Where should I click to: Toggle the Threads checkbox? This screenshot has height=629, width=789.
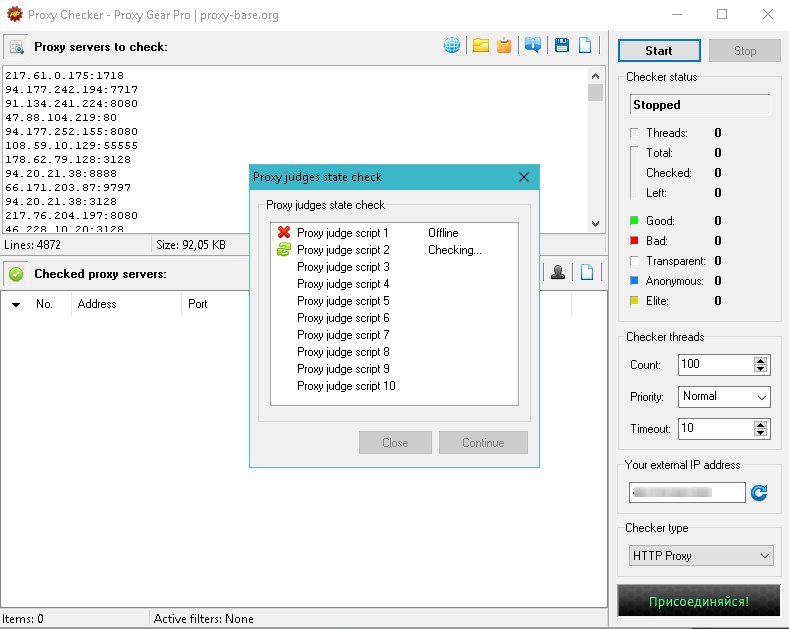tap(634, 133)
